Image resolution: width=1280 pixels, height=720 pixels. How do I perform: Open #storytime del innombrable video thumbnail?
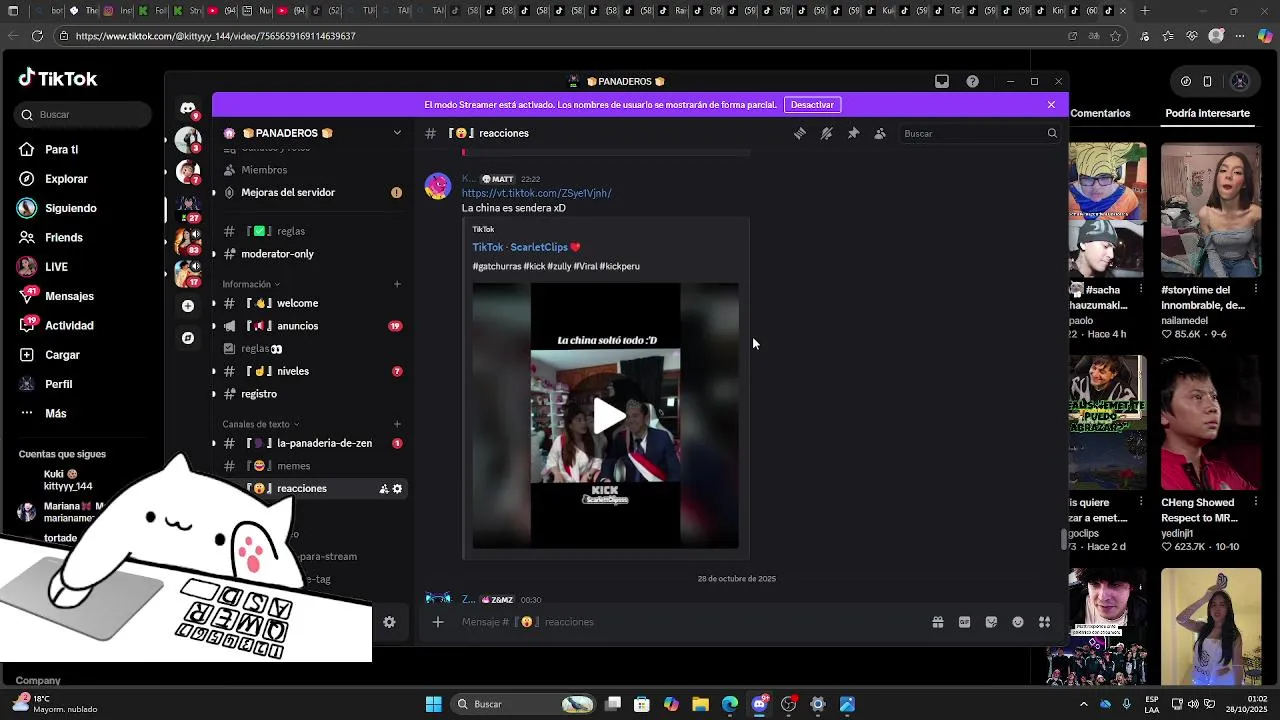(1211, 210)
